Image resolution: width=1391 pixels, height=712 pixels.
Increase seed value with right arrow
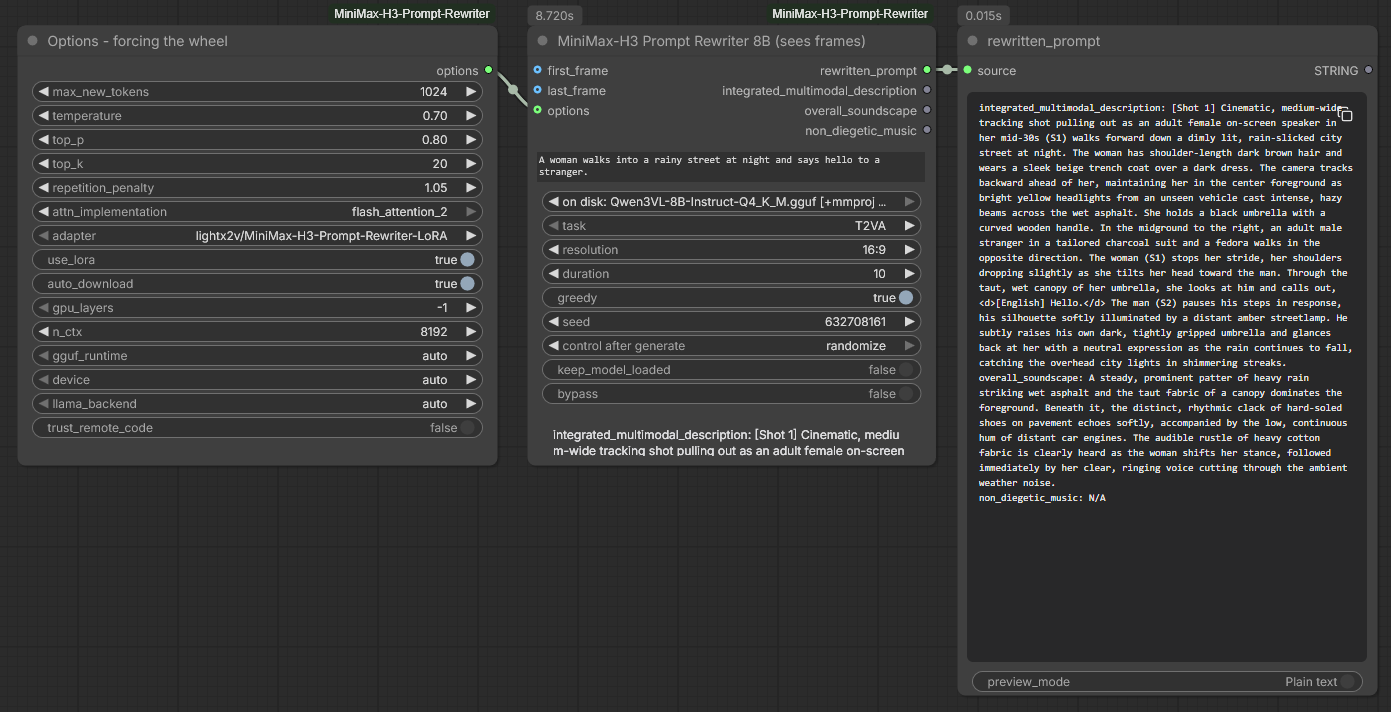pyautogui.click(x=909, y=322)
